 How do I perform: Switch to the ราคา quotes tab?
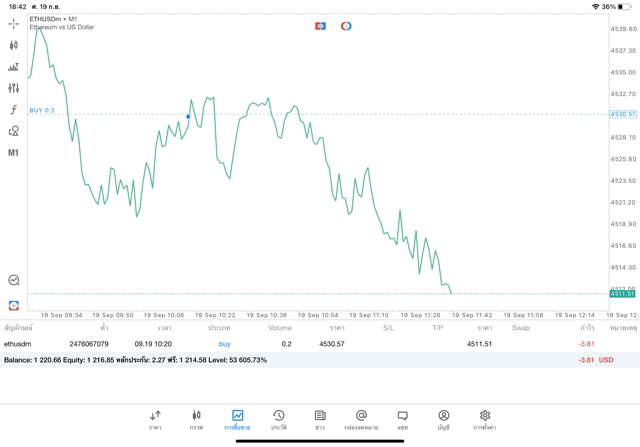(x=155, y=419)
